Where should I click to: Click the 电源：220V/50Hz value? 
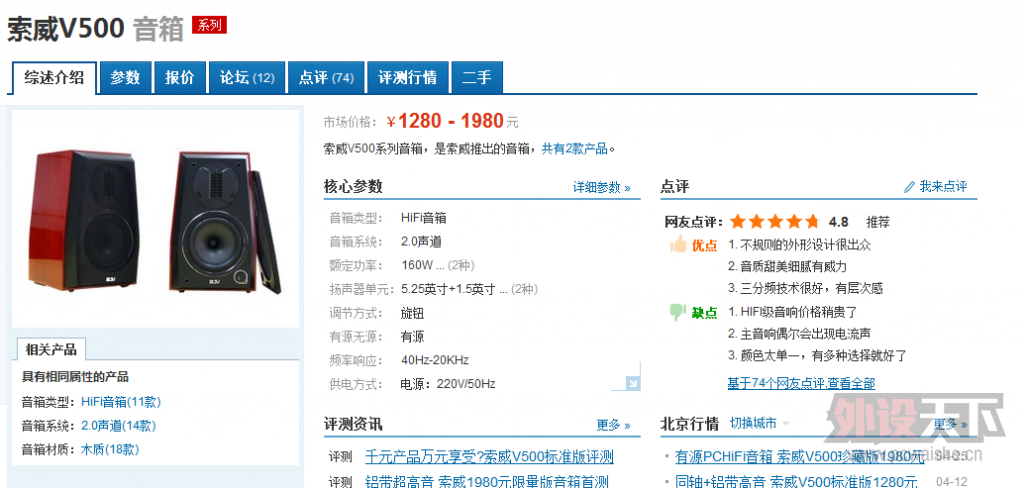click(447, 383)
